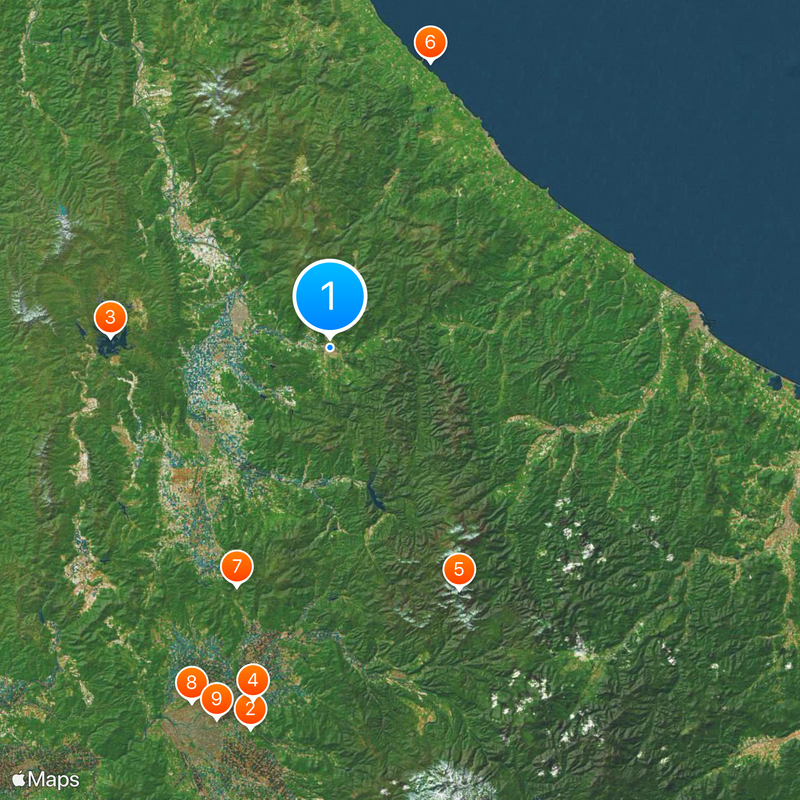The width and height of the screenshot is (800, 800).
Task: Open orange pin 3 beside the lake
Action: point(110,318)
